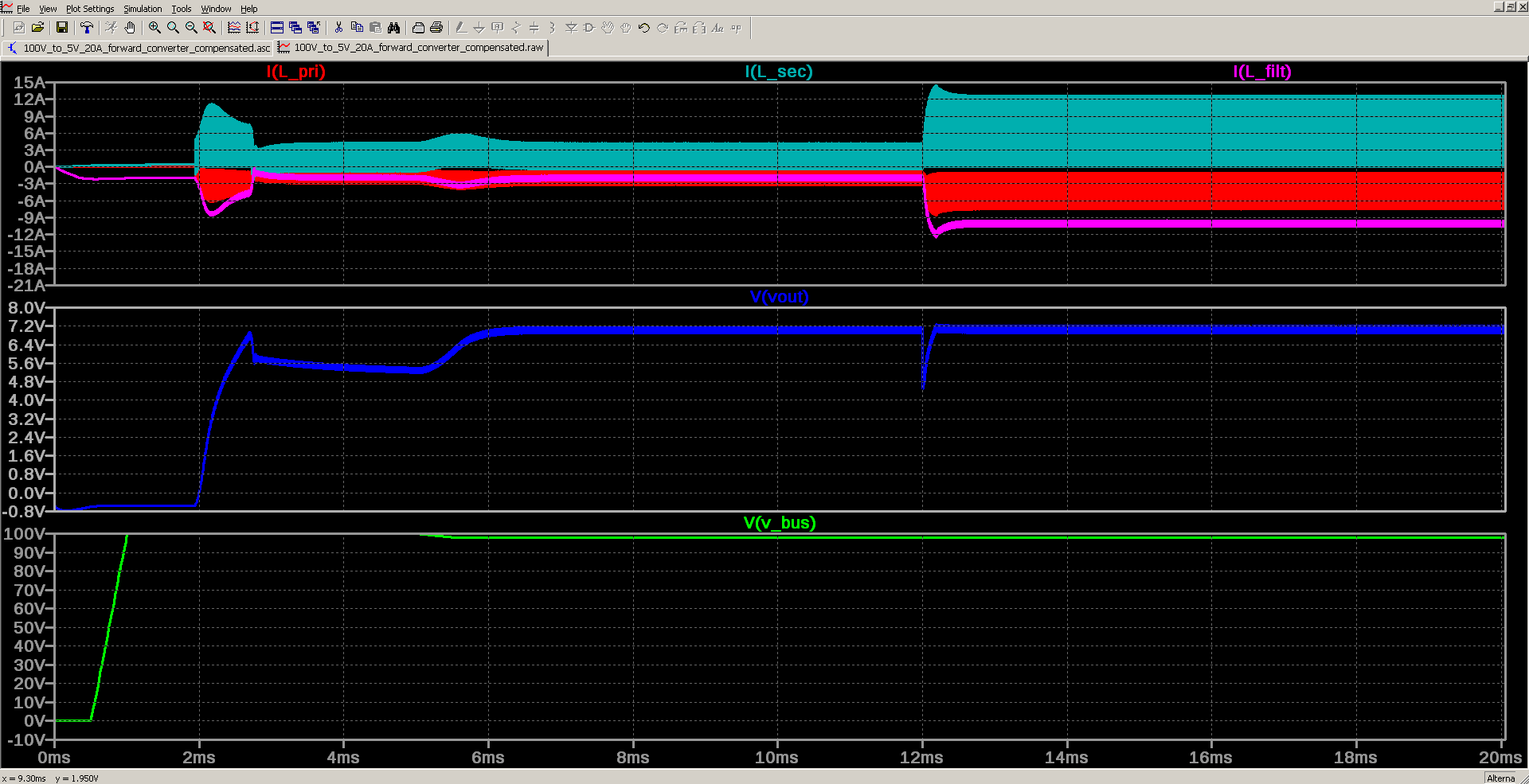Select the Text Aa icon
The width and height of the screenshot is (1529, 784).
(x=718, y=28)
